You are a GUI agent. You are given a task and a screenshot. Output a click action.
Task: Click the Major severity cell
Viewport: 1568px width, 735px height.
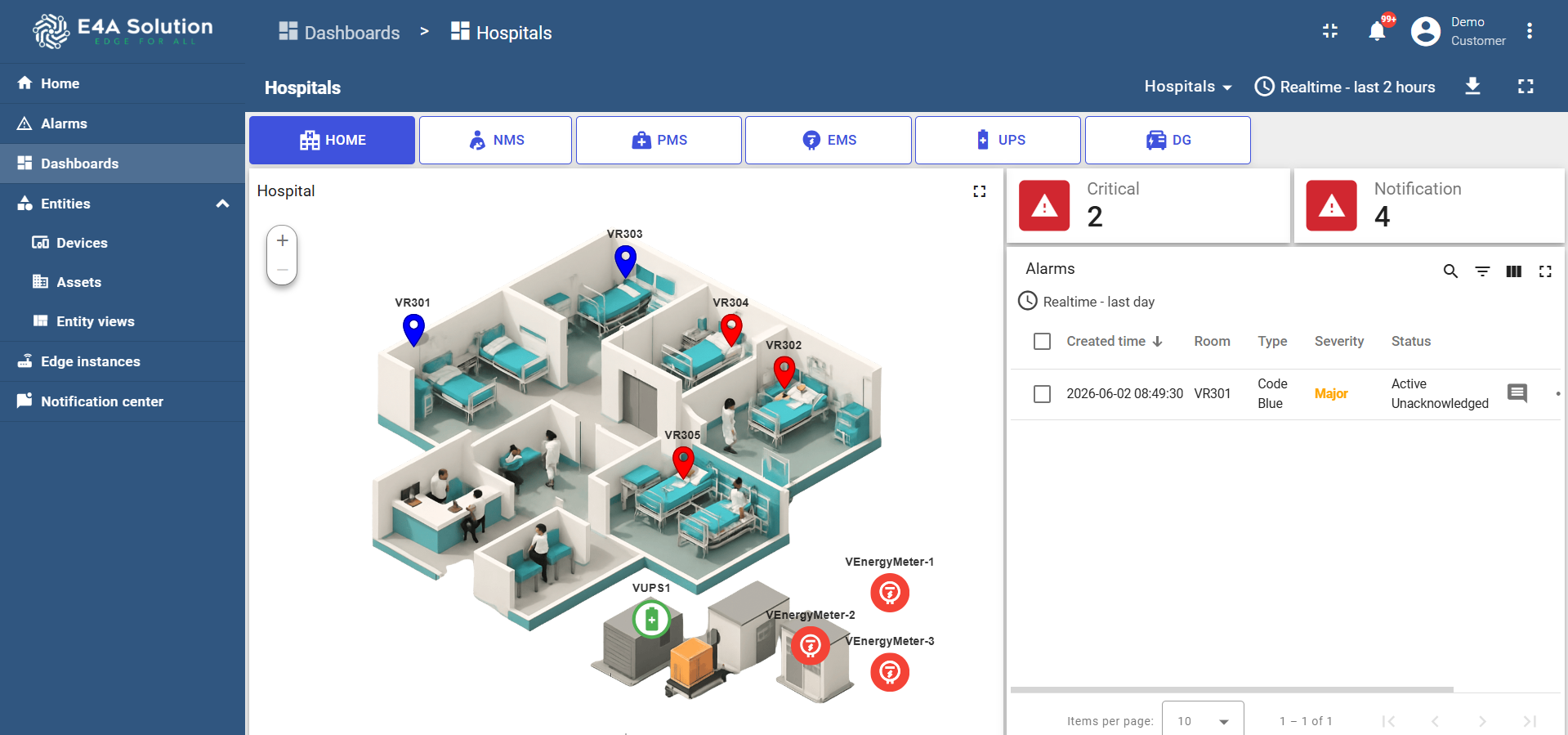pos(1331,393)
